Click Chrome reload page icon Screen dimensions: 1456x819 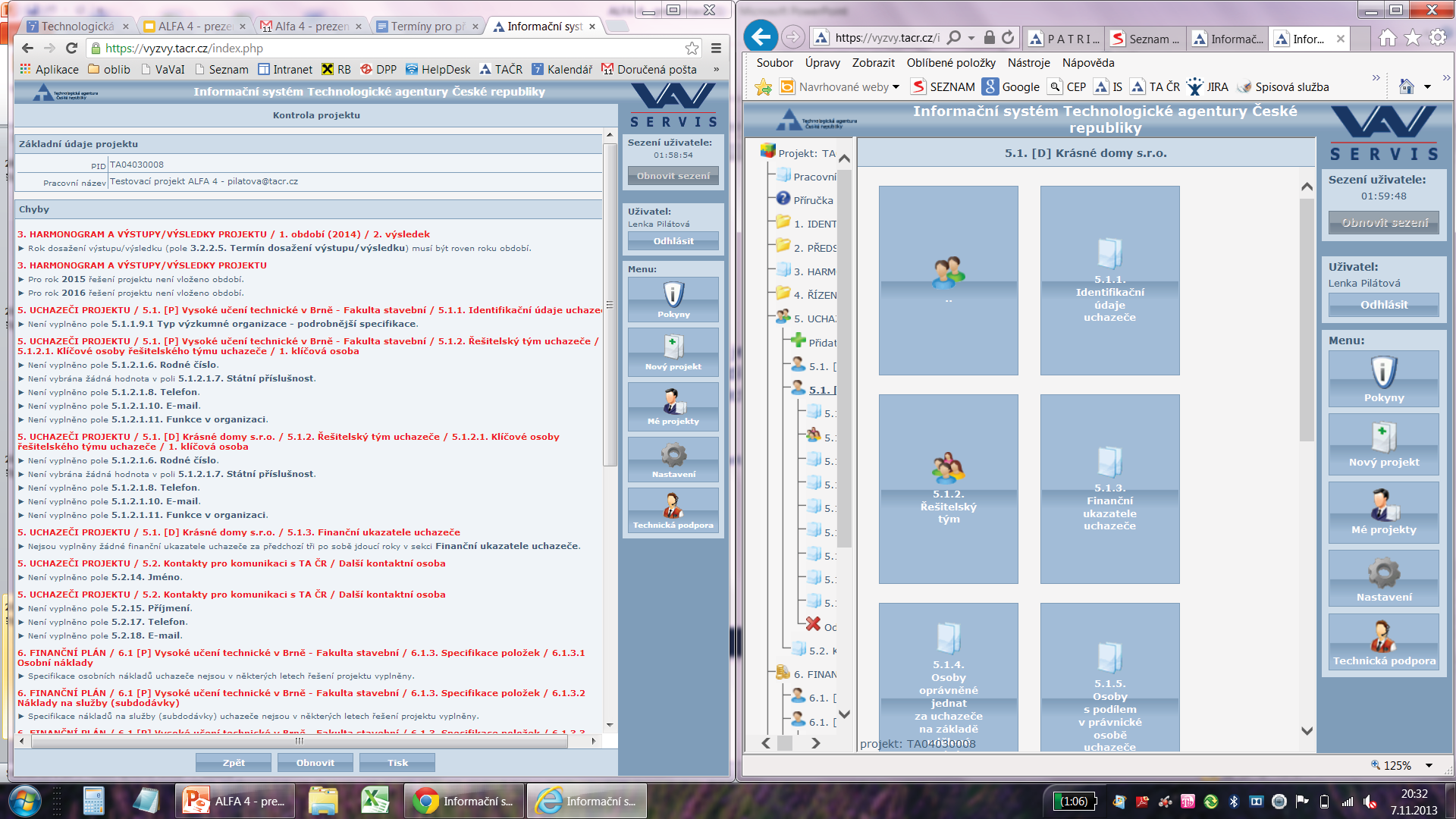point(71,48)
